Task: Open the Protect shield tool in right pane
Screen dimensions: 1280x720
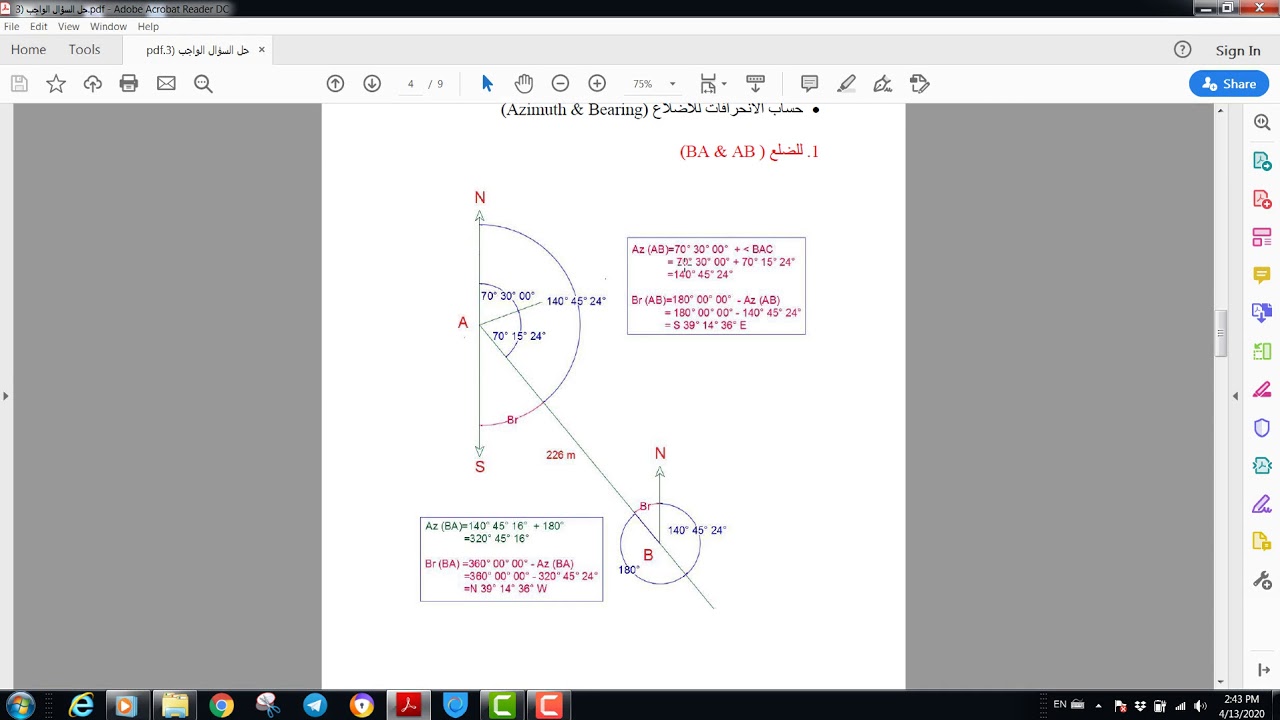Action: click(1261, 428)
